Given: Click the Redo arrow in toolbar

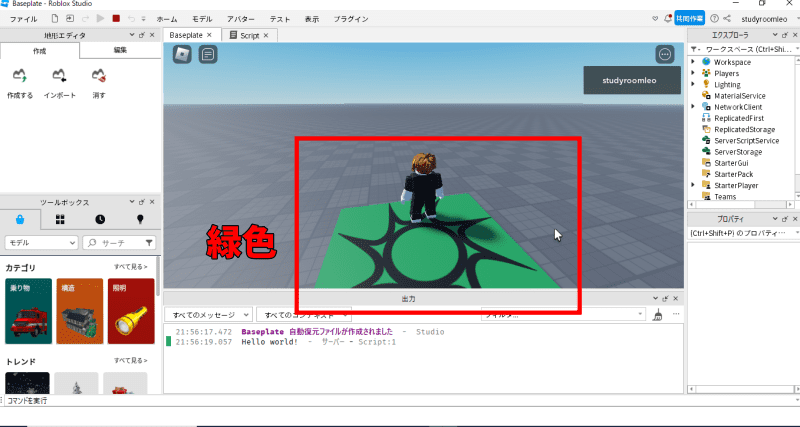Looking at the screenshot, I should pyautogui.click(x=85, y=19).
